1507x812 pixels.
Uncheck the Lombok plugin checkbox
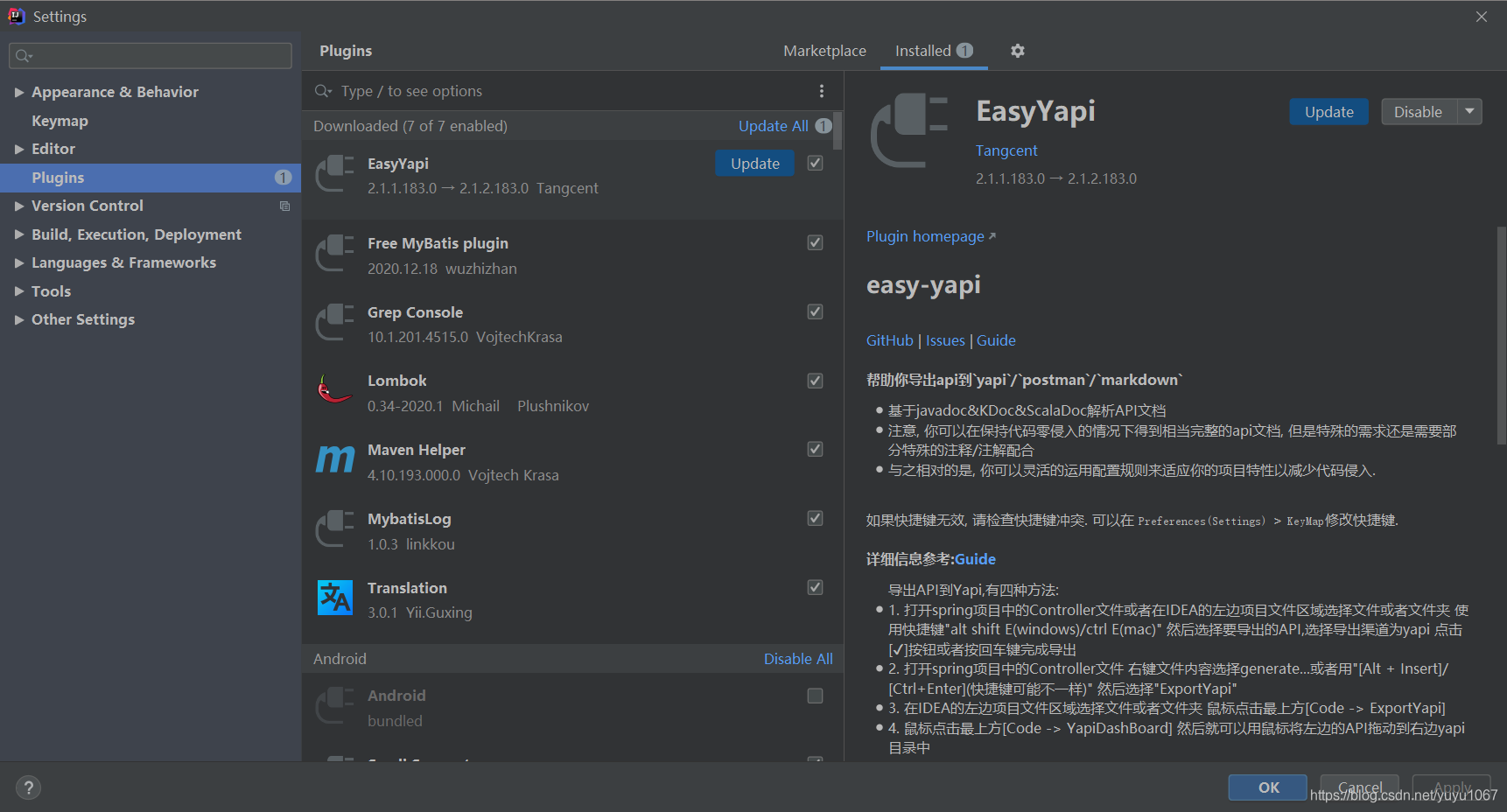tap(814, 381)
